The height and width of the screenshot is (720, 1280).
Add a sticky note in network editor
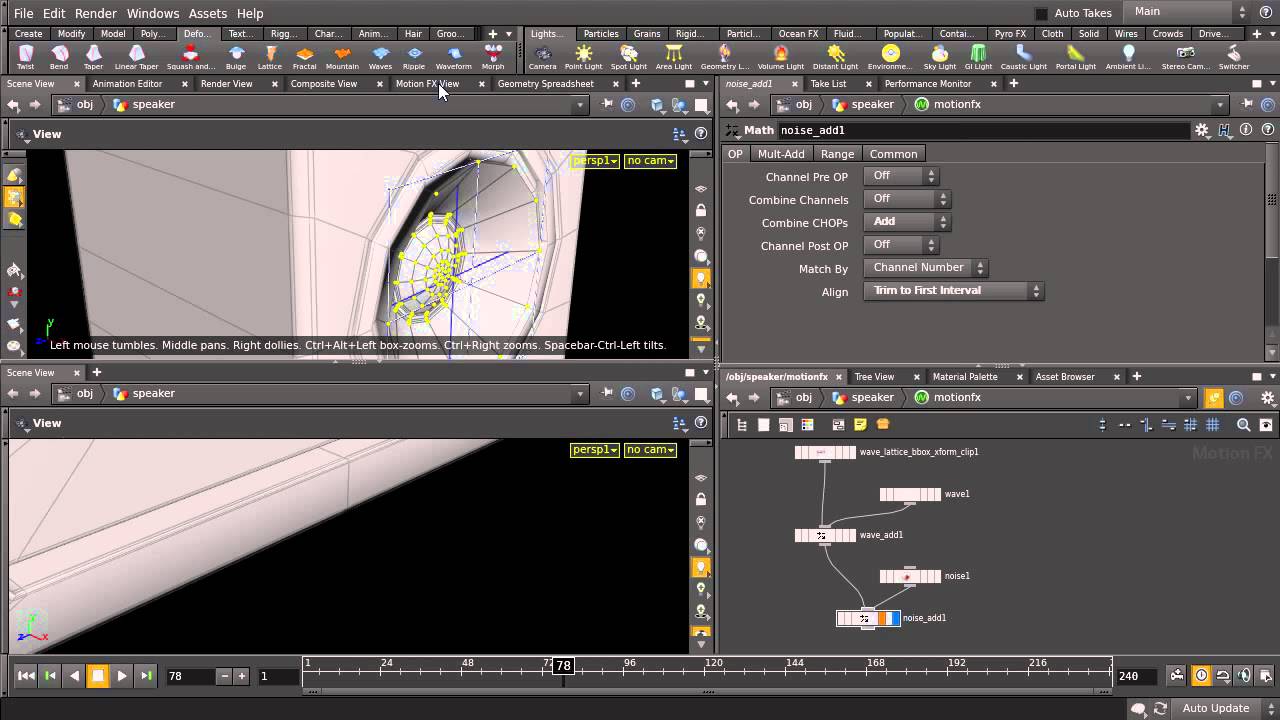[x=860, y=425]
